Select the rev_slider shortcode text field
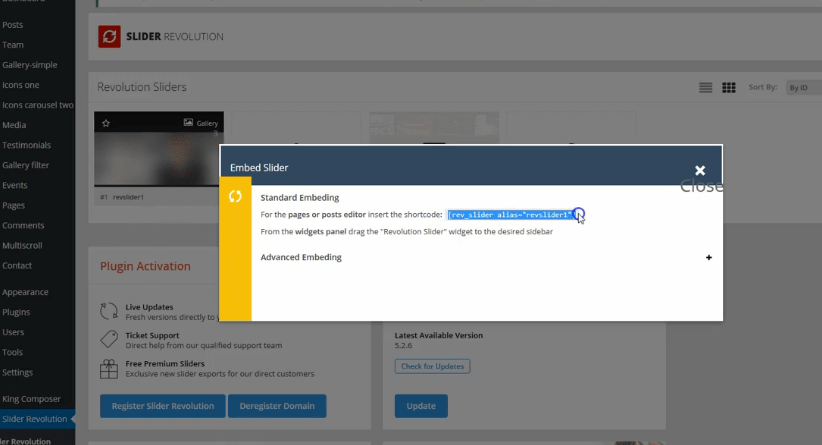 pyautogui.click(x=510, y=215)
